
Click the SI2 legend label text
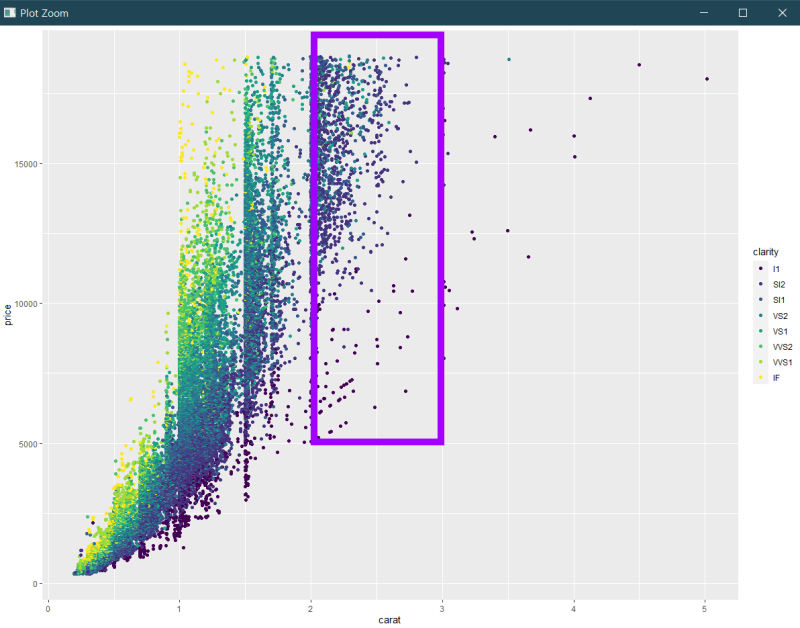tap(777, 284)
